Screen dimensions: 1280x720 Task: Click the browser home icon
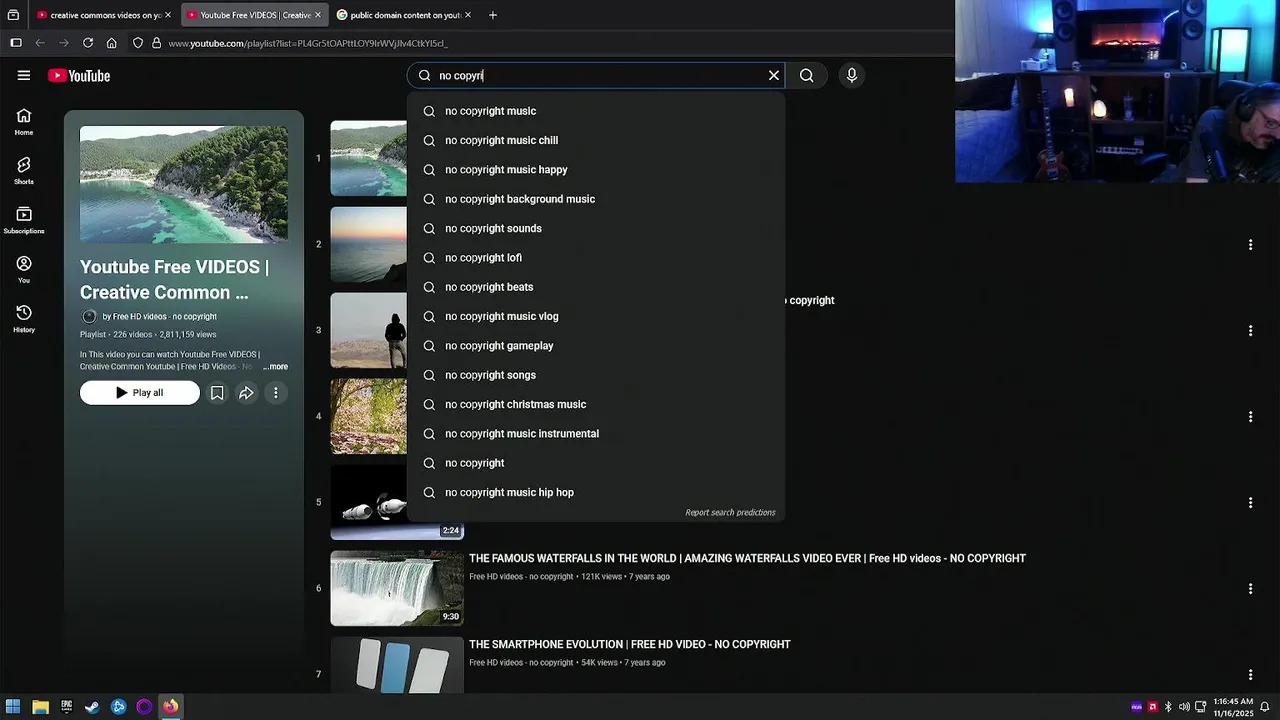(112, 43)
